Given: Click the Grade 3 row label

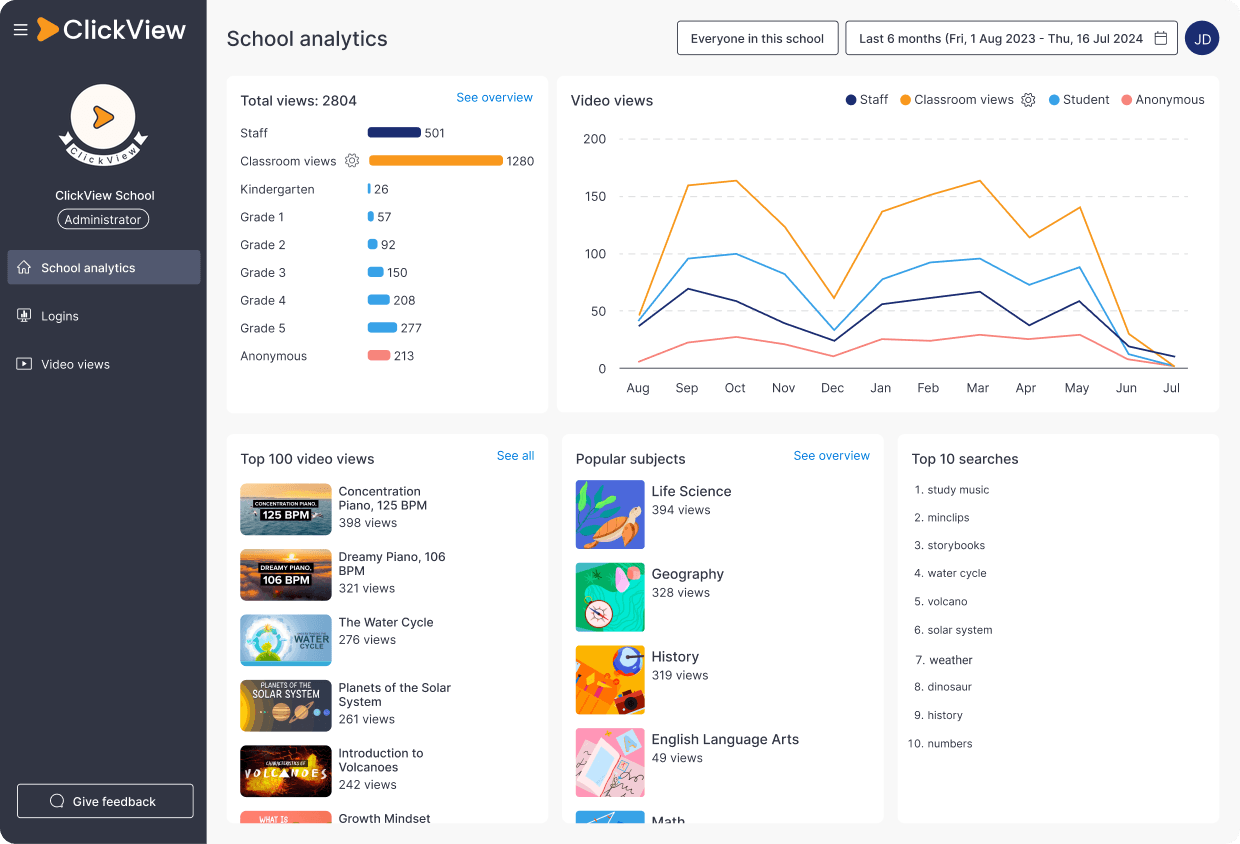Looking at the screenshot, I should tap(263, 272).
